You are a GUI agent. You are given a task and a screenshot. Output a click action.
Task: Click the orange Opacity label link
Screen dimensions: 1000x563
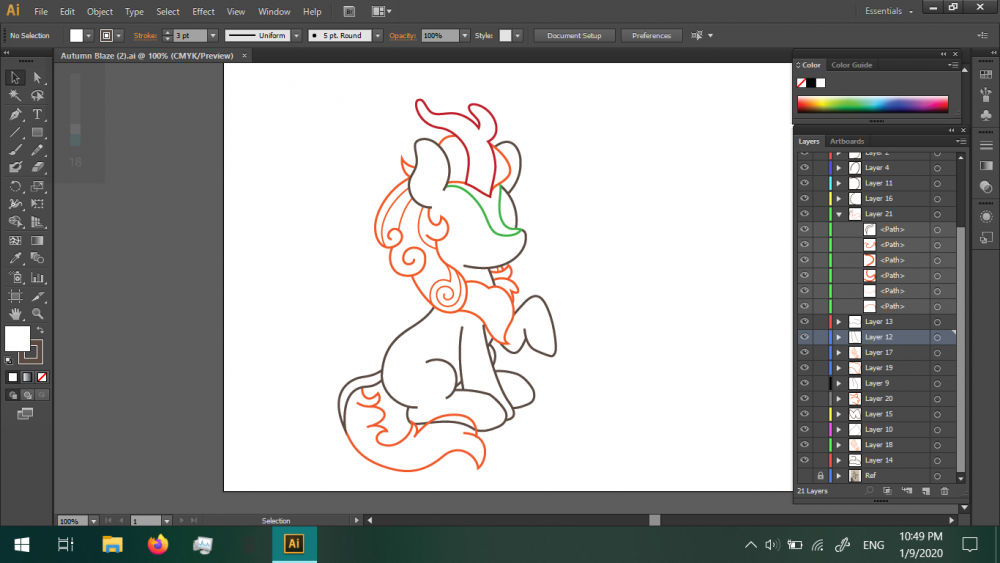pyautogui.click(x=402, y=36)
